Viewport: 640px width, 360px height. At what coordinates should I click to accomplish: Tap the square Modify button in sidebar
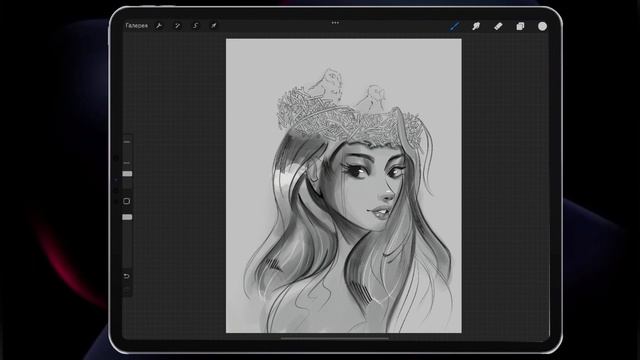point(127,201)
